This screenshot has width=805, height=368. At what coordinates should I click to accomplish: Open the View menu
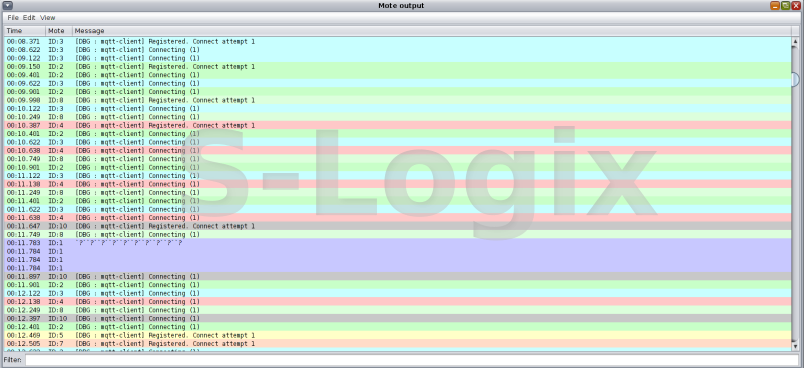(47, 17)
